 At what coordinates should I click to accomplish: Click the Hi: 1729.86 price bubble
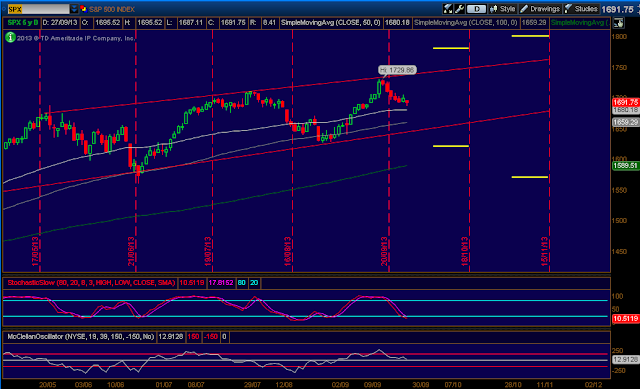point(397,70)
